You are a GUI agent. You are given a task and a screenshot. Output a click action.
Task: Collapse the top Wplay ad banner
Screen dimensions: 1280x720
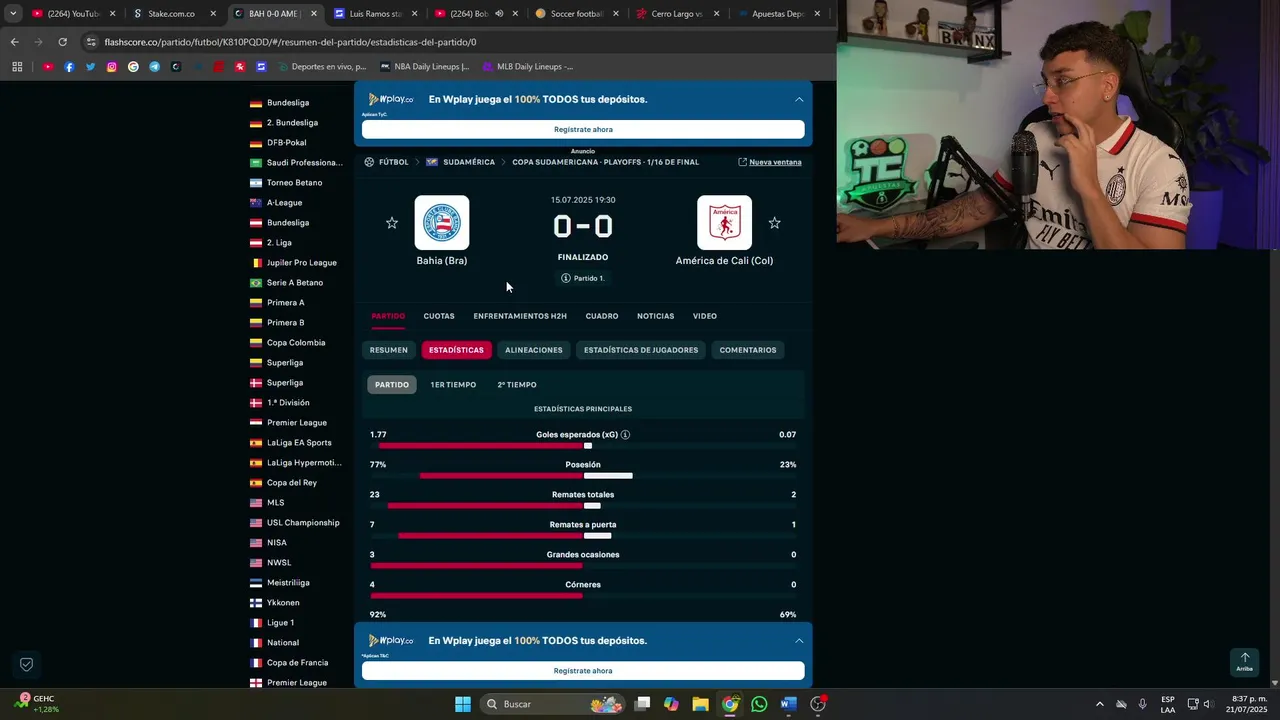(799, 99)
